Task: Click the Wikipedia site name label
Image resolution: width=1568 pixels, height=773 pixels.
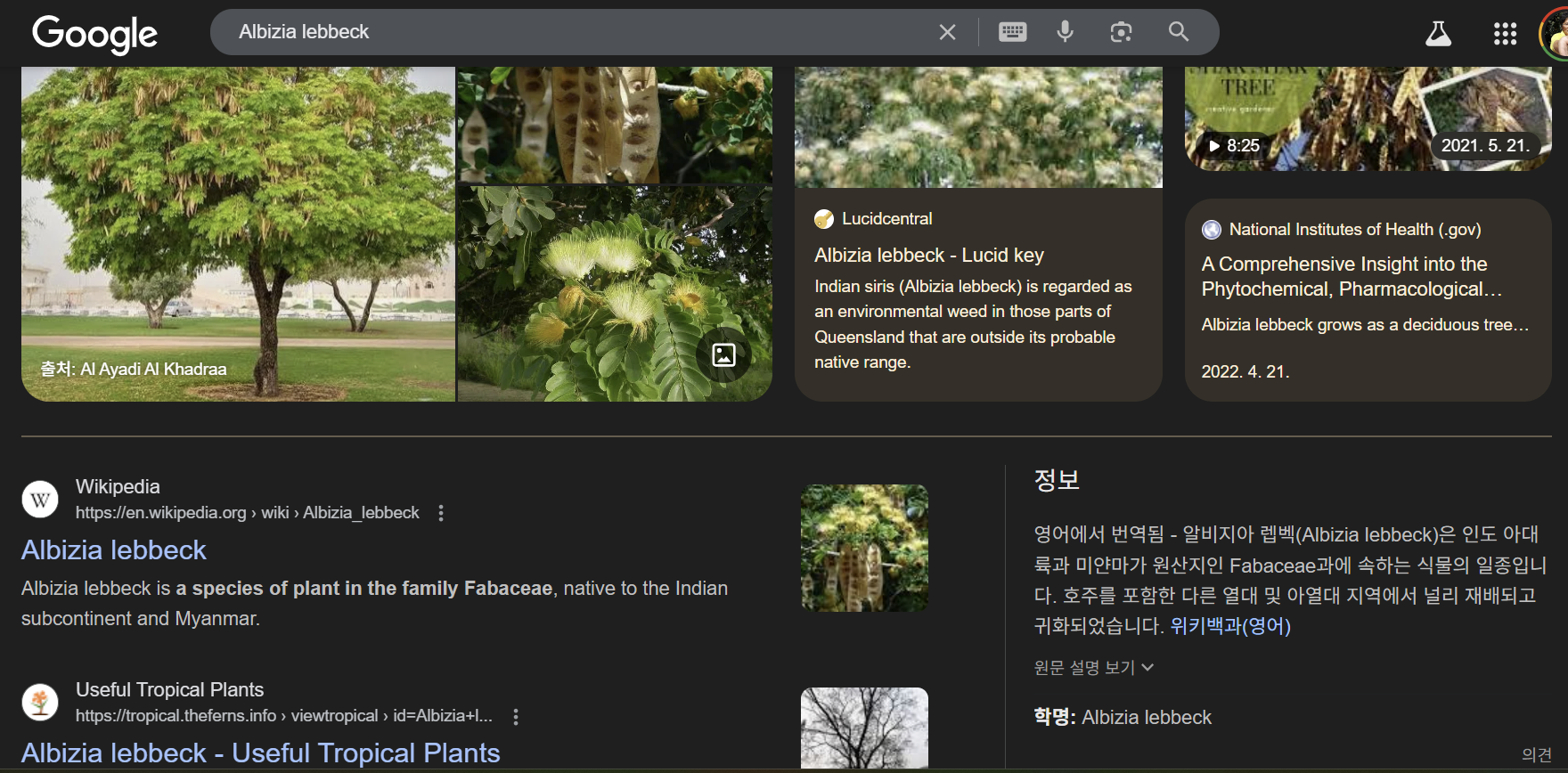Action: (118, 487)
